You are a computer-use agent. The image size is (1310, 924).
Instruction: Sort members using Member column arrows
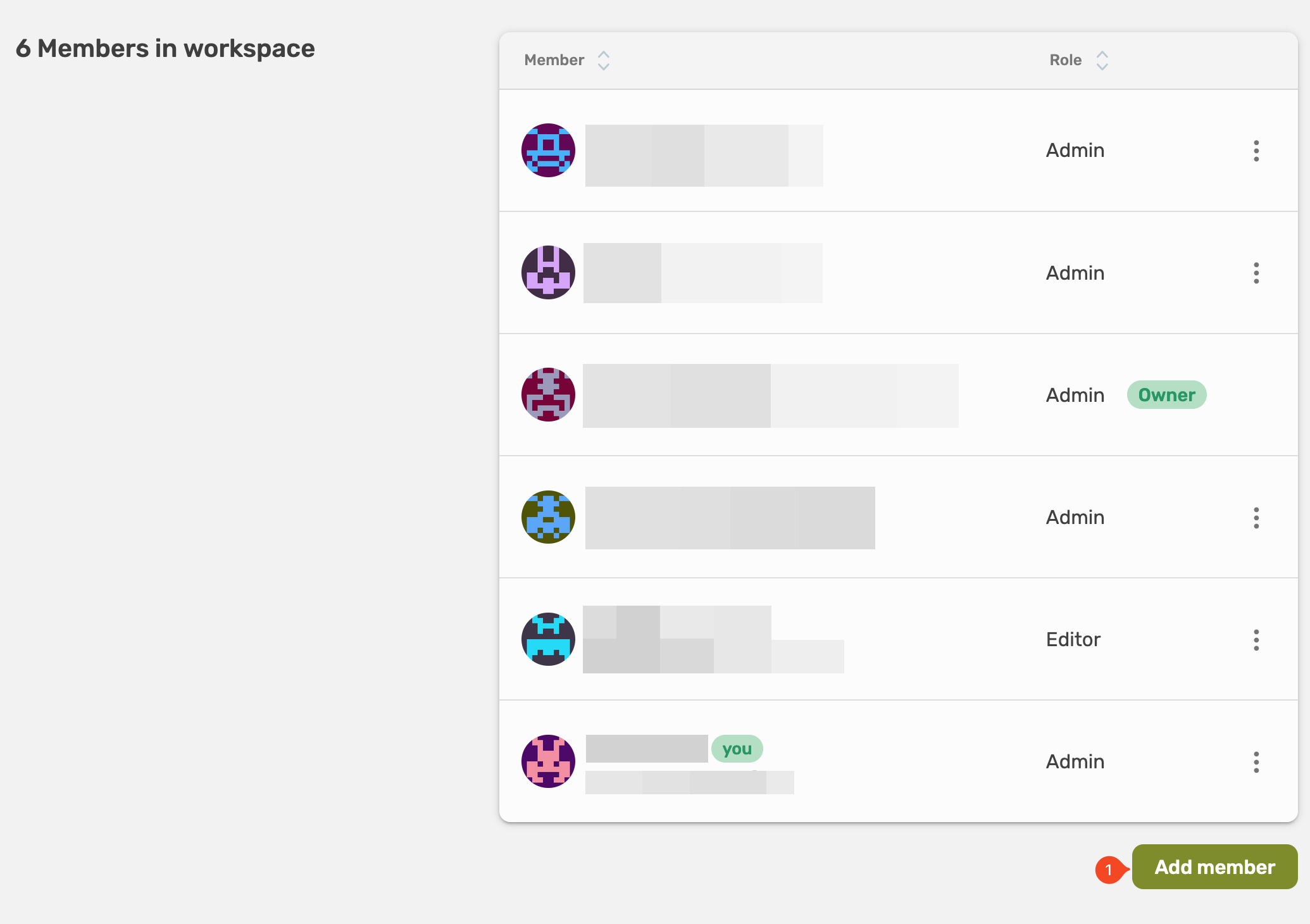click(x=604, y=61)
